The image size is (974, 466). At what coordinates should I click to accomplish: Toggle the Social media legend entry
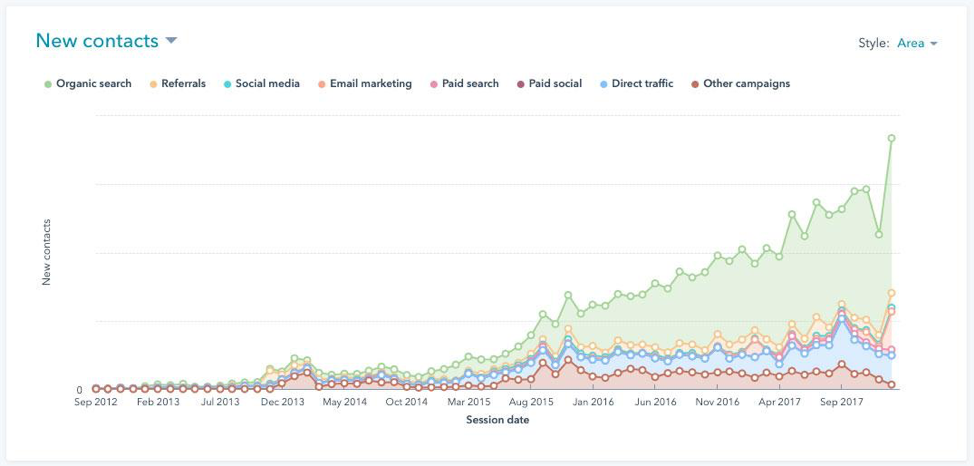pos(267,84)
